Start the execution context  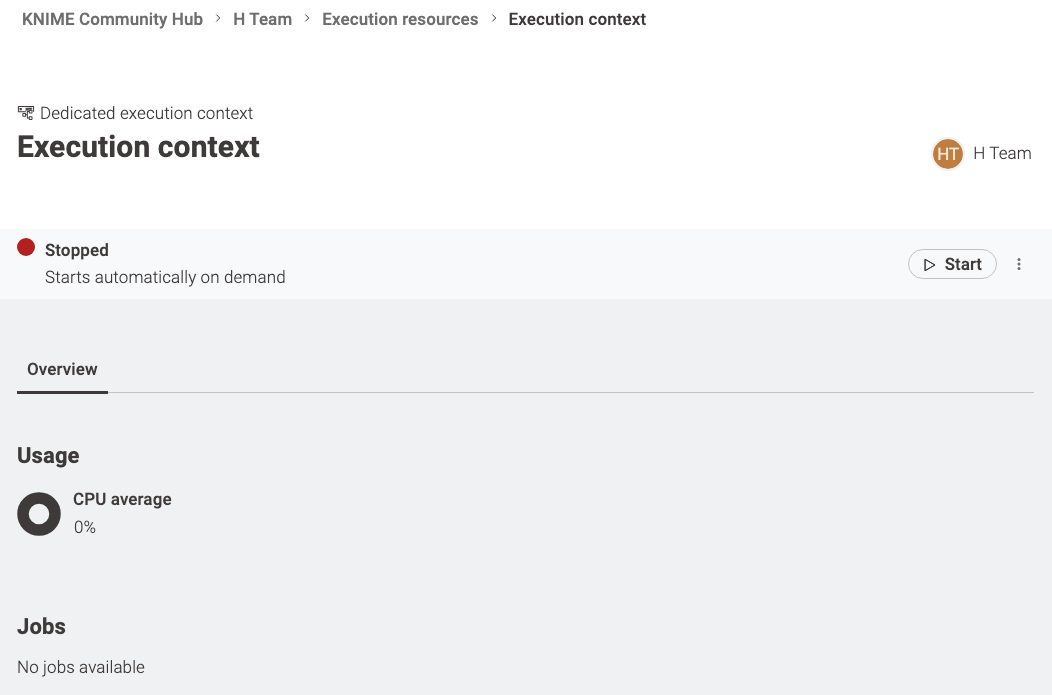pos(952,264)
